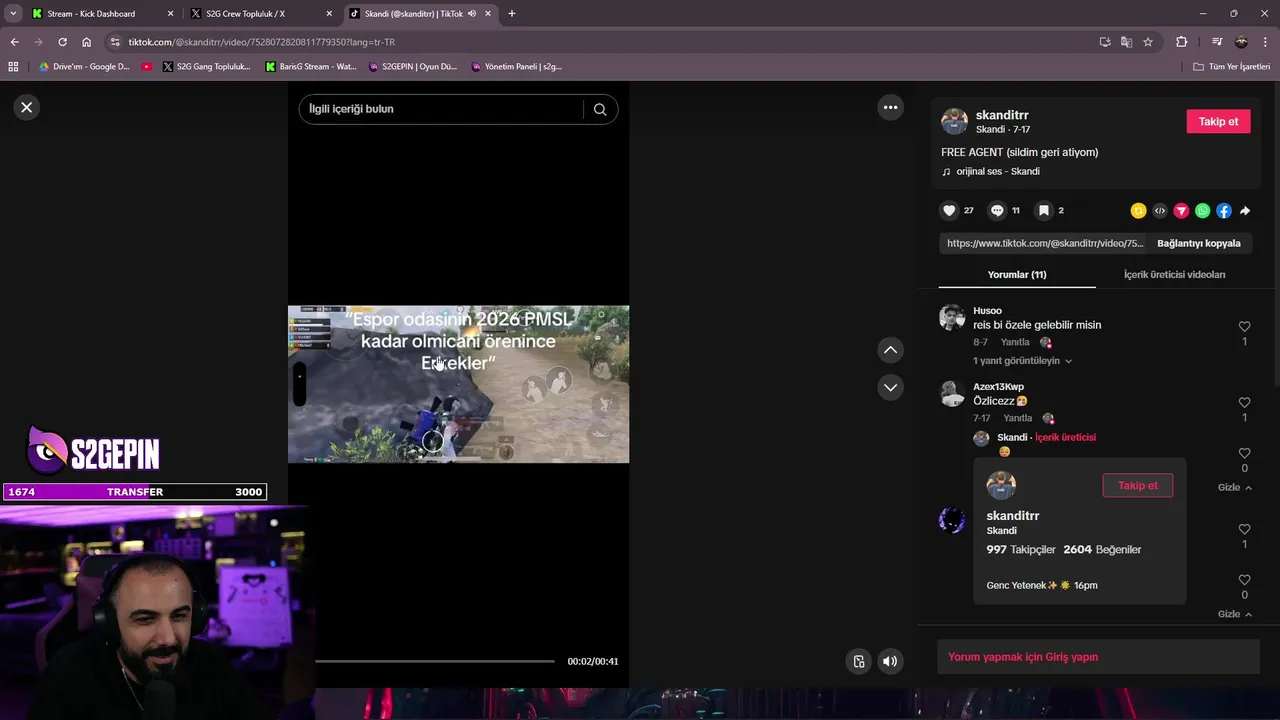
Task: Click the share arrow icon
Action: tap(1245, 211)
